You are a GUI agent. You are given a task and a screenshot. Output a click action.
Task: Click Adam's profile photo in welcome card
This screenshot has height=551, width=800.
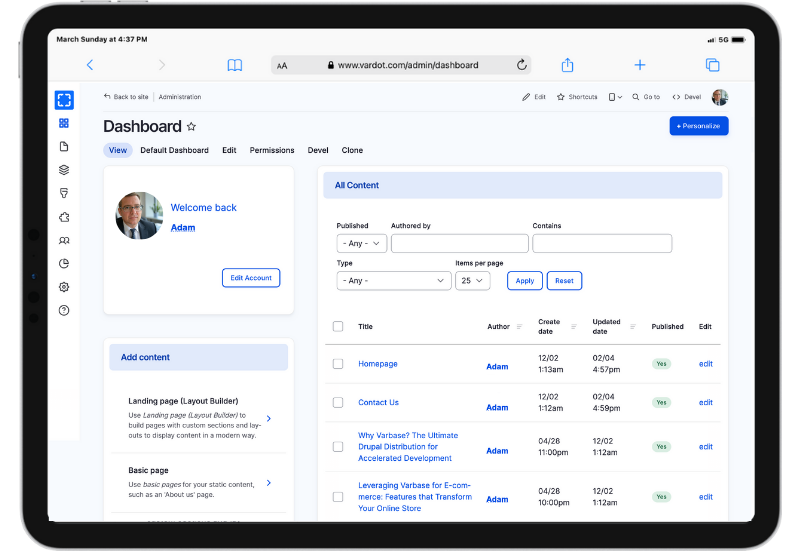pos(139,215)
